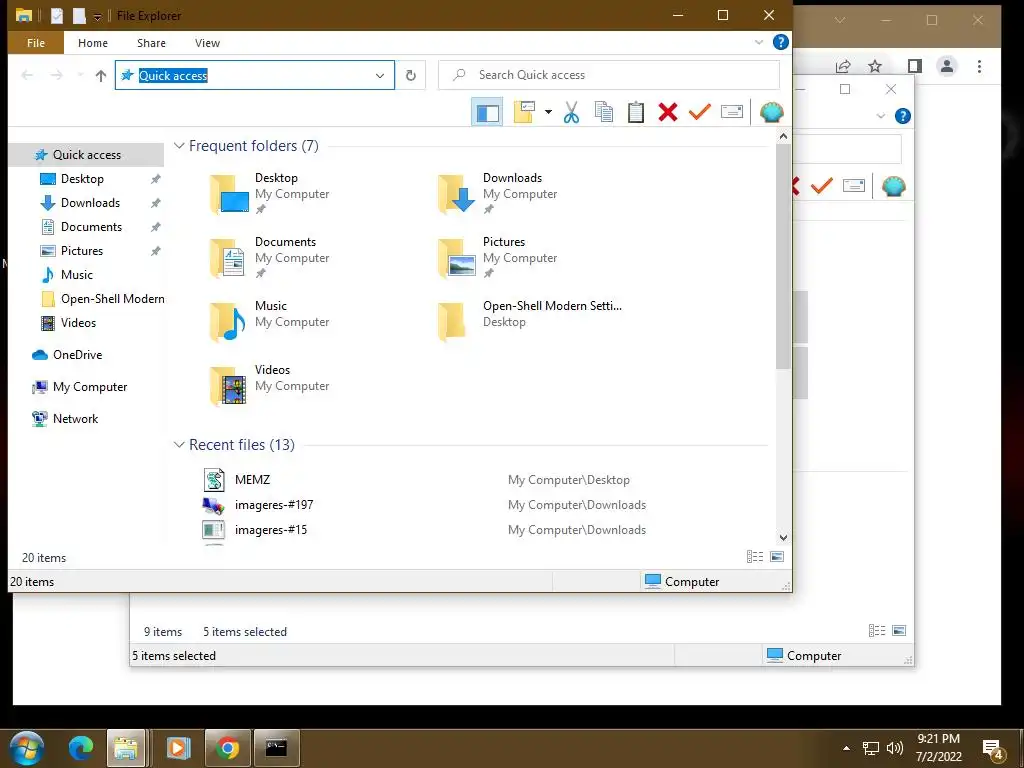Open the Chrome three-dot menu
The image size is (1024, 768).
pos(979,66)
